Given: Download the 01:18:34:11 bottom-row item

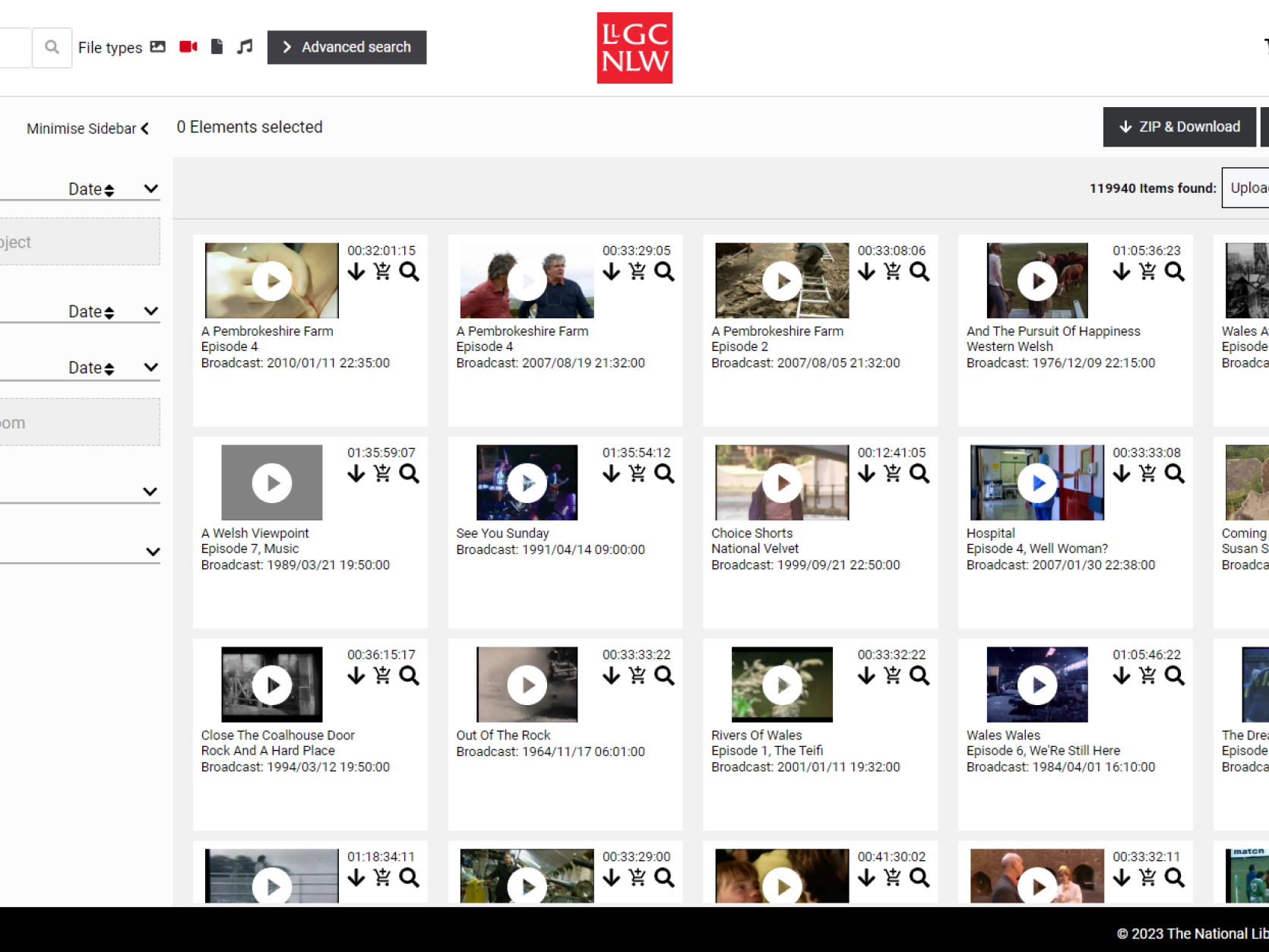Looking at the screenshot, I should 356,878.
